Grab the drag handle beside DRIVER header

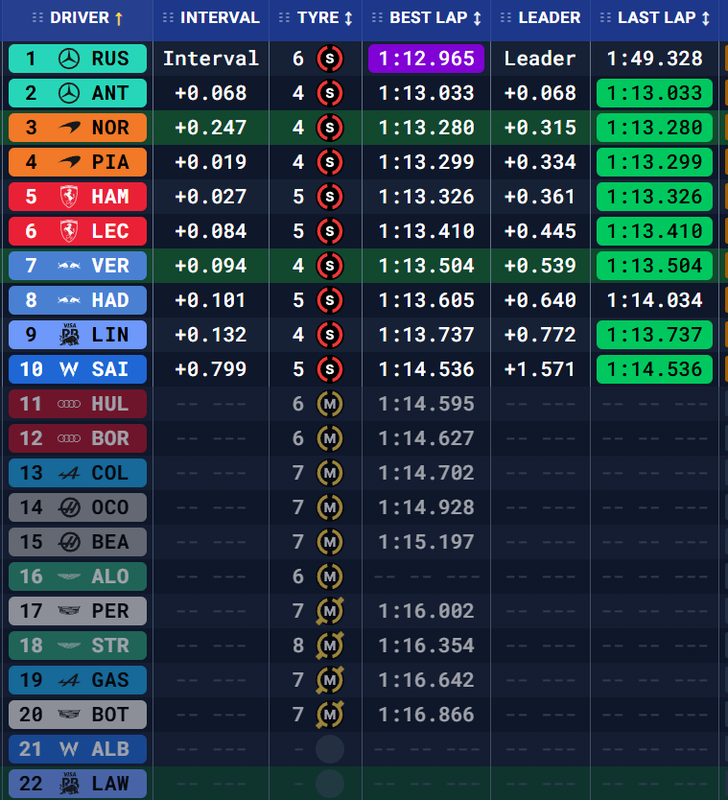[x=37, y=18]
